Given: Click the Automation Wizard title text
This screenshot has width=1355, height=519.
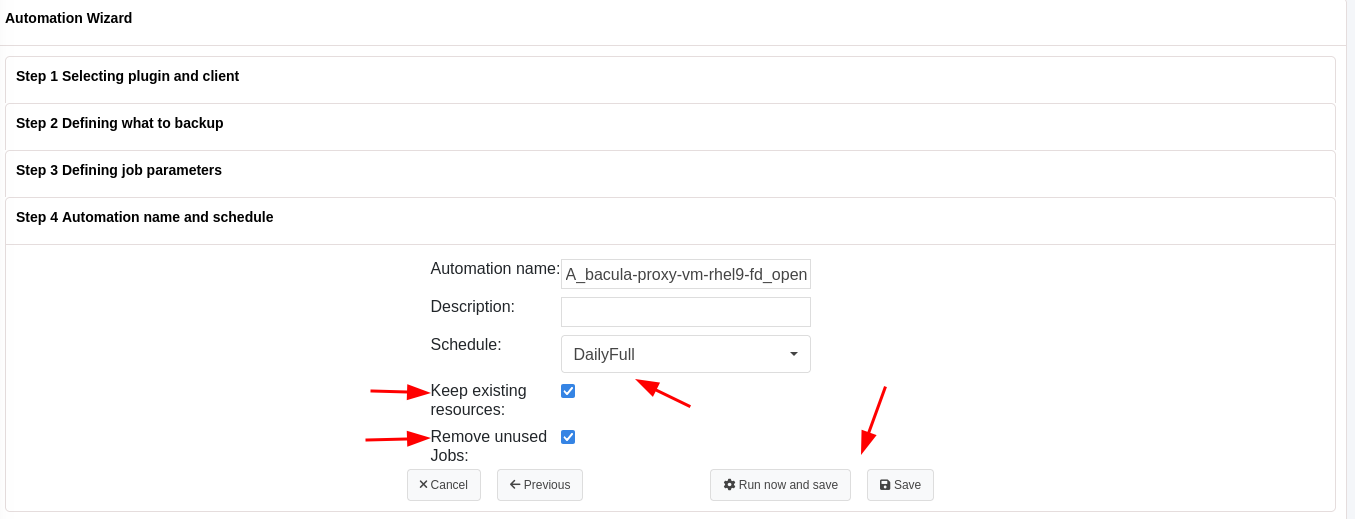Looking at the screenshot, I should click(x=68, y=18).
